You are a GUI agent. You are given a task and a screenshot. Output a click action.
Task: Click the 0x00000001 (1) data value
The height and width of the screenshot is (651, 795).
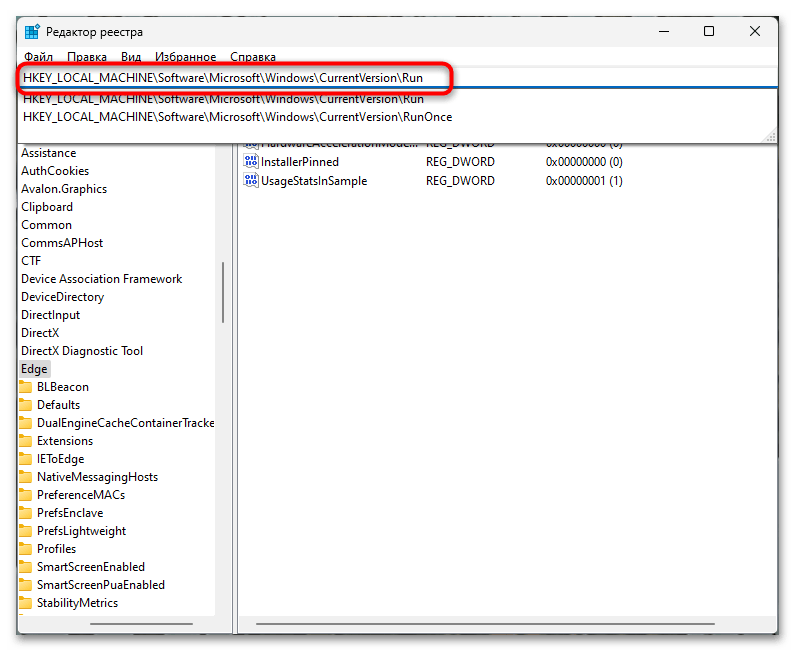[584, 180]
